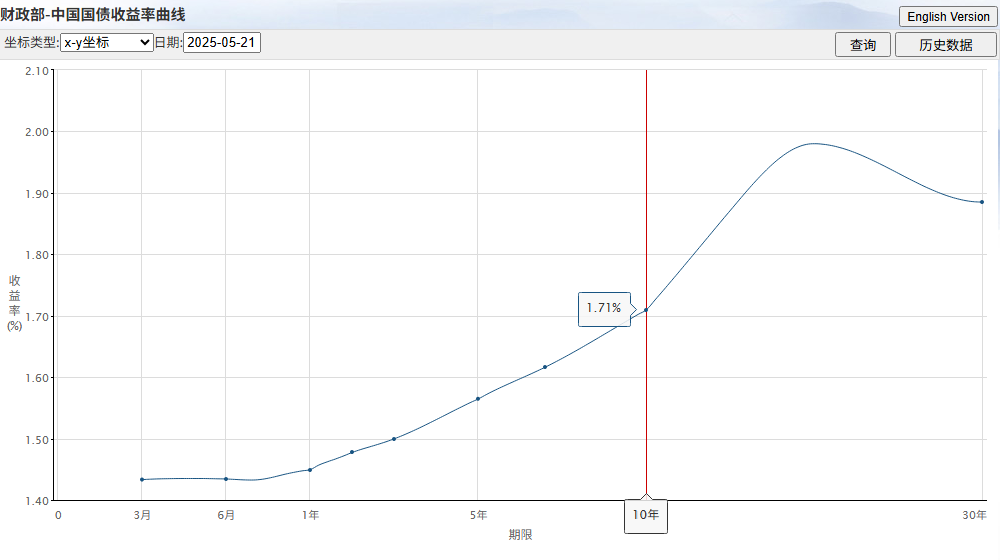
Task: Select the 1年 data point on curve
Action: coord(310,470)
